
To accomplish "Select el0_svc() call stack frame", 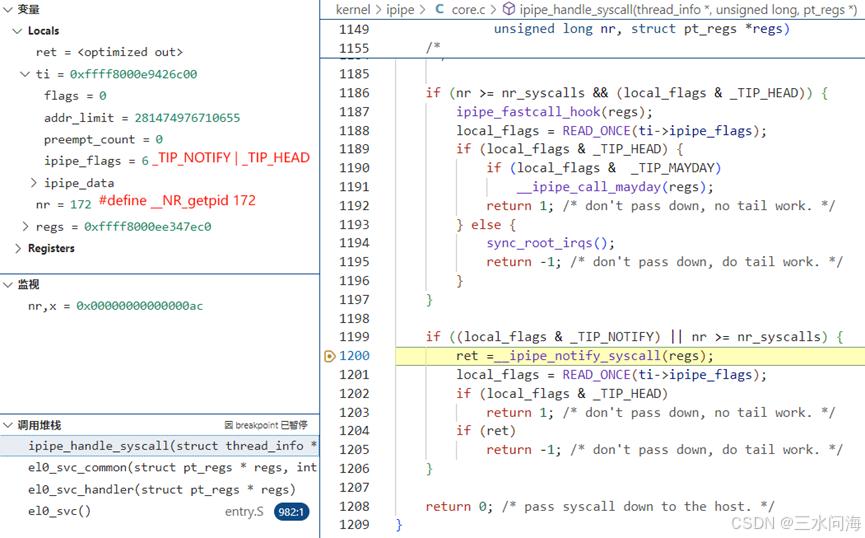I will click(159, 512).
